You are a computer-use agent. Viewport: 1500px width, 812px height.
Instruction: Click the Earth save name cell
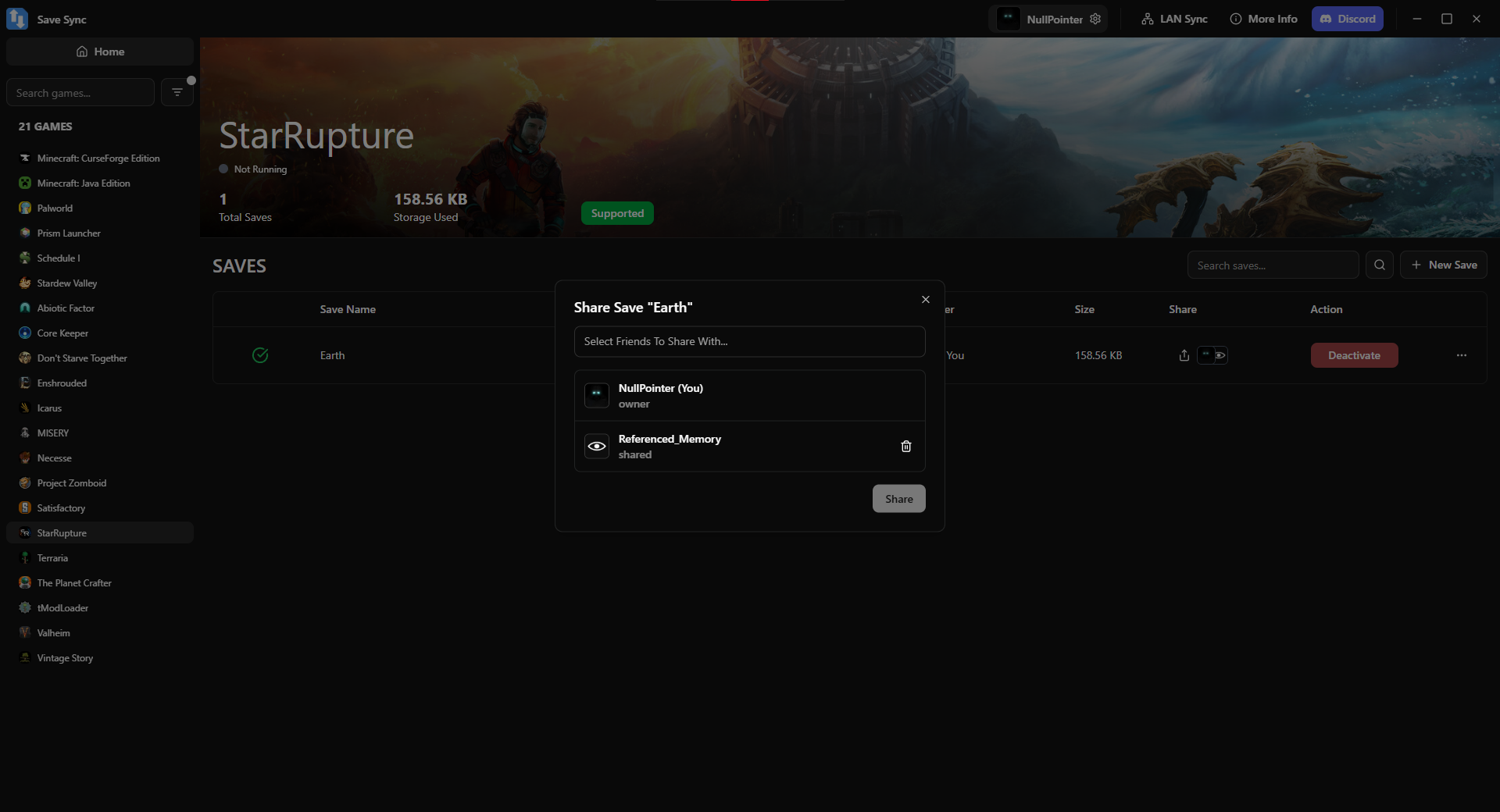pyautogui.click(x=333, y=355)
